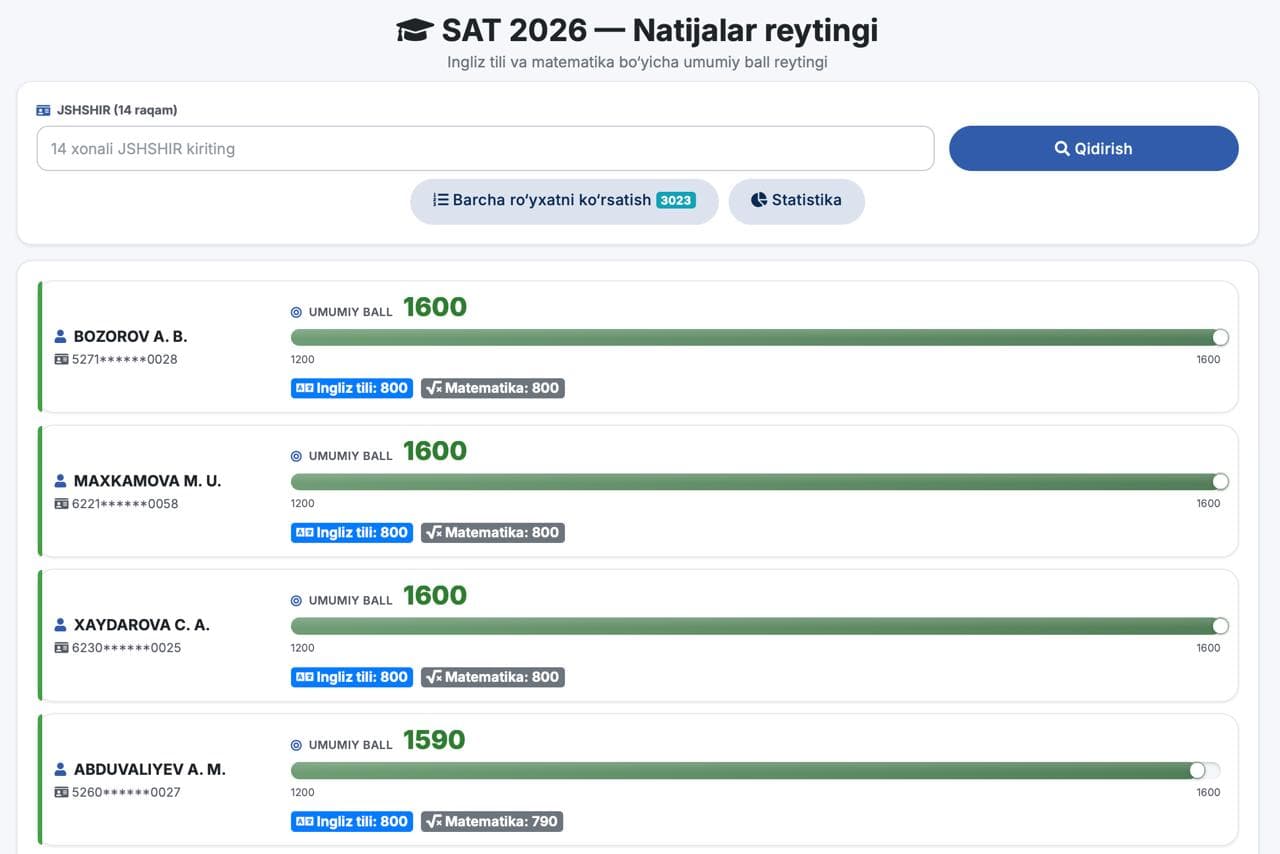Click the person icon beside BOZOROV A. B.

point(61,337)
